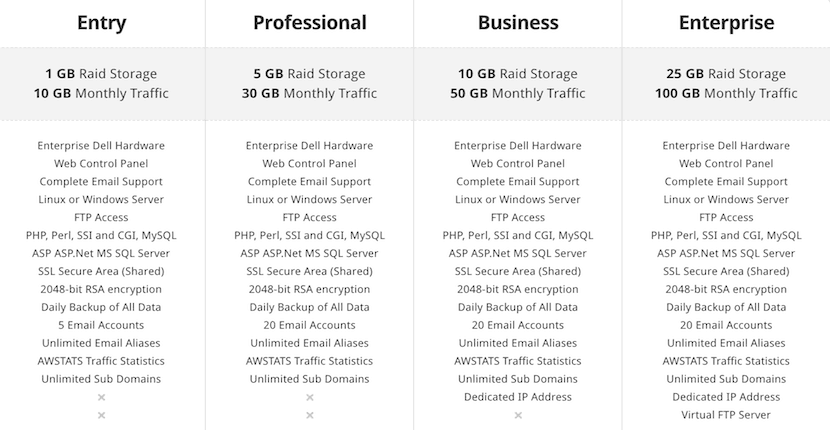This screenshot has width=830, height=430.
Task: Click the bottom X mark in Professional column
Action: pos(310,415)
